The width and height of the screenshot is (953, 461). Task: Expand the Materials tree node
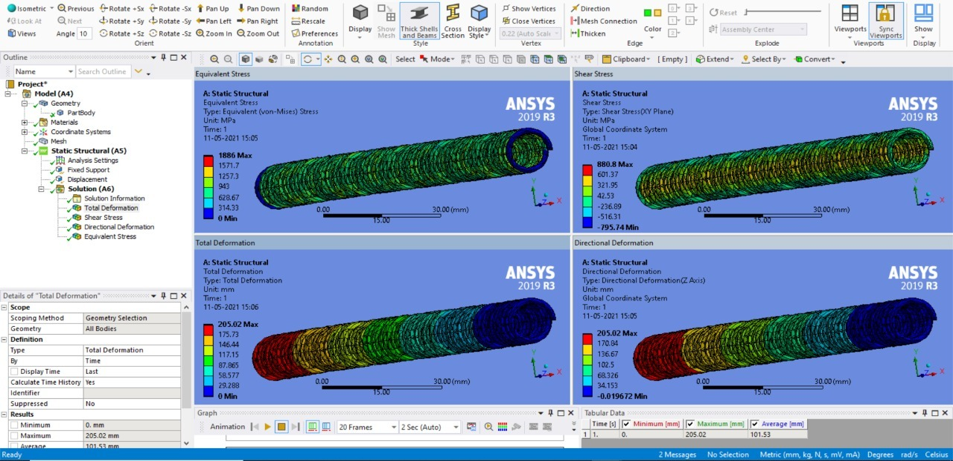[25, 122]
